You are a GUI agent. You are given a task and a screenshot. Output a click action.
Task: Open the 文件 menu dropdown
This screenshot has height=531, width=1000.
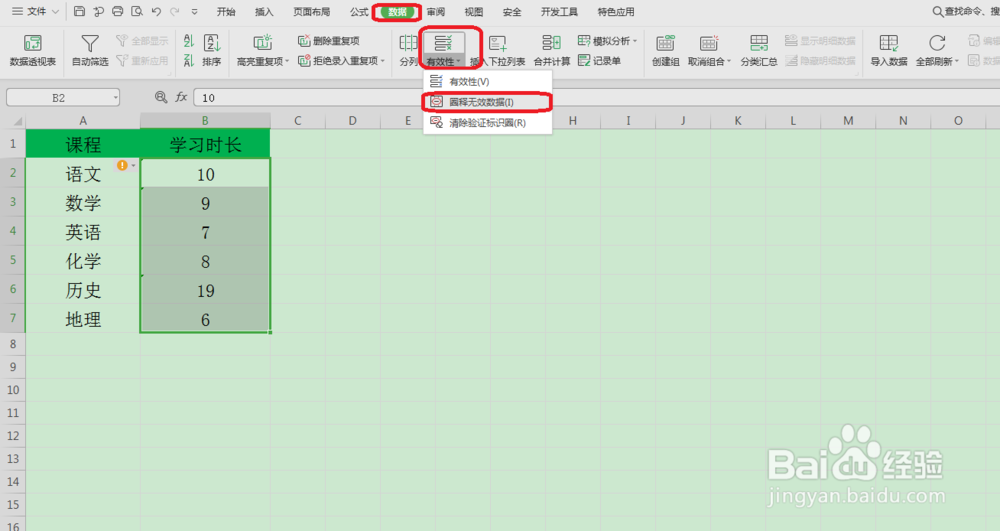(36, 11)
